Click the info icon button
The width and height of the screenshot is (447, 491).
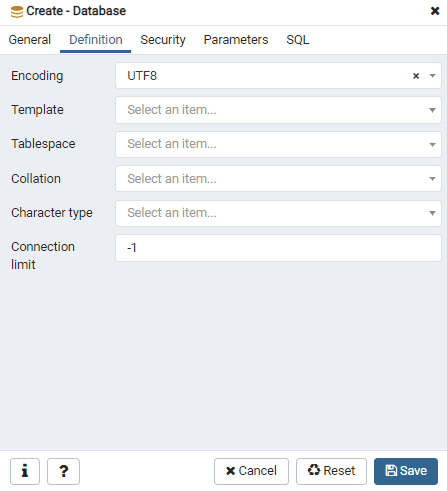click(x=25, y=471)
